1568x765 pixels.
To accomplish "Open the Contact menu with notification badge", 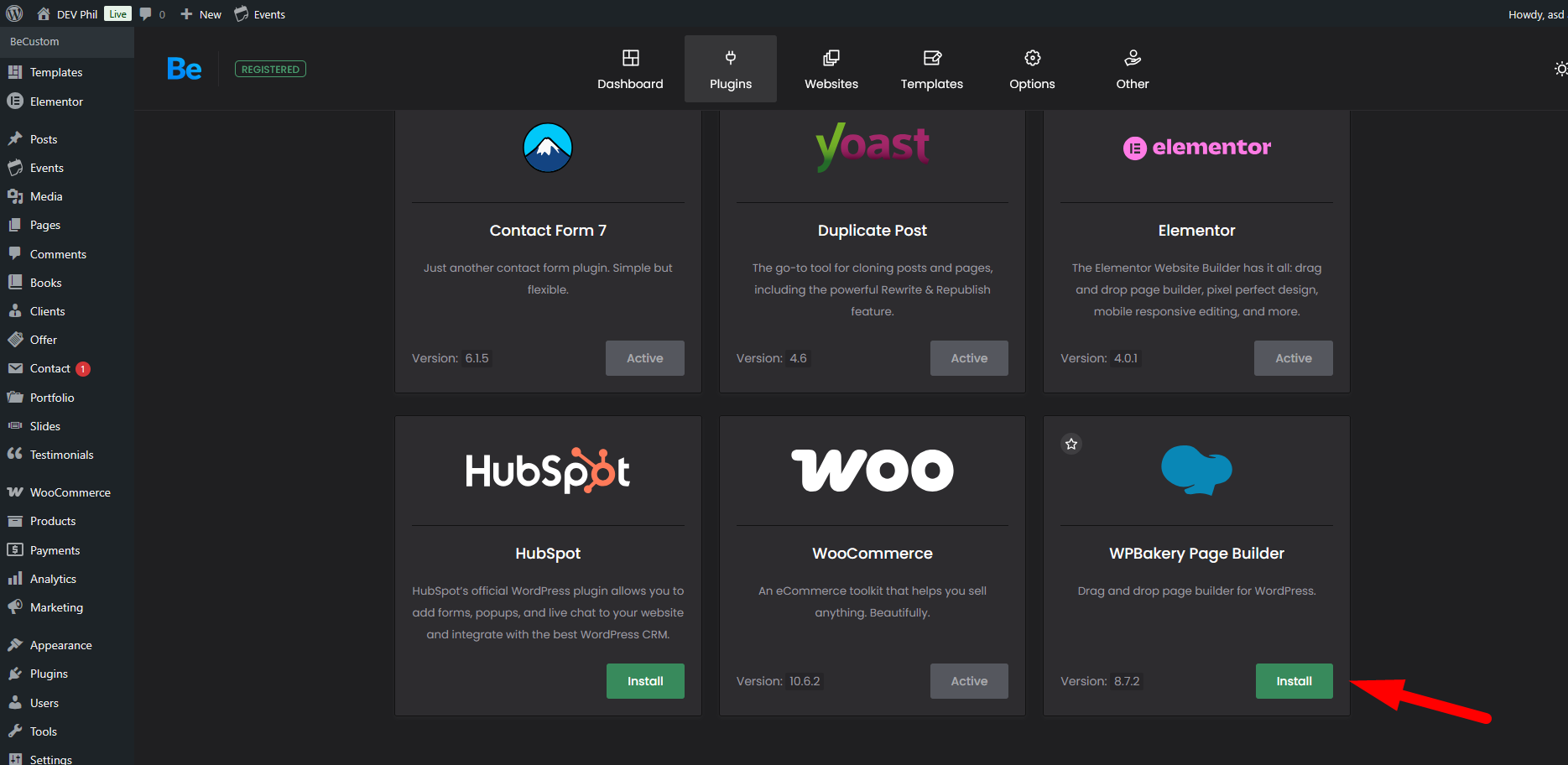I will (50, 368).
